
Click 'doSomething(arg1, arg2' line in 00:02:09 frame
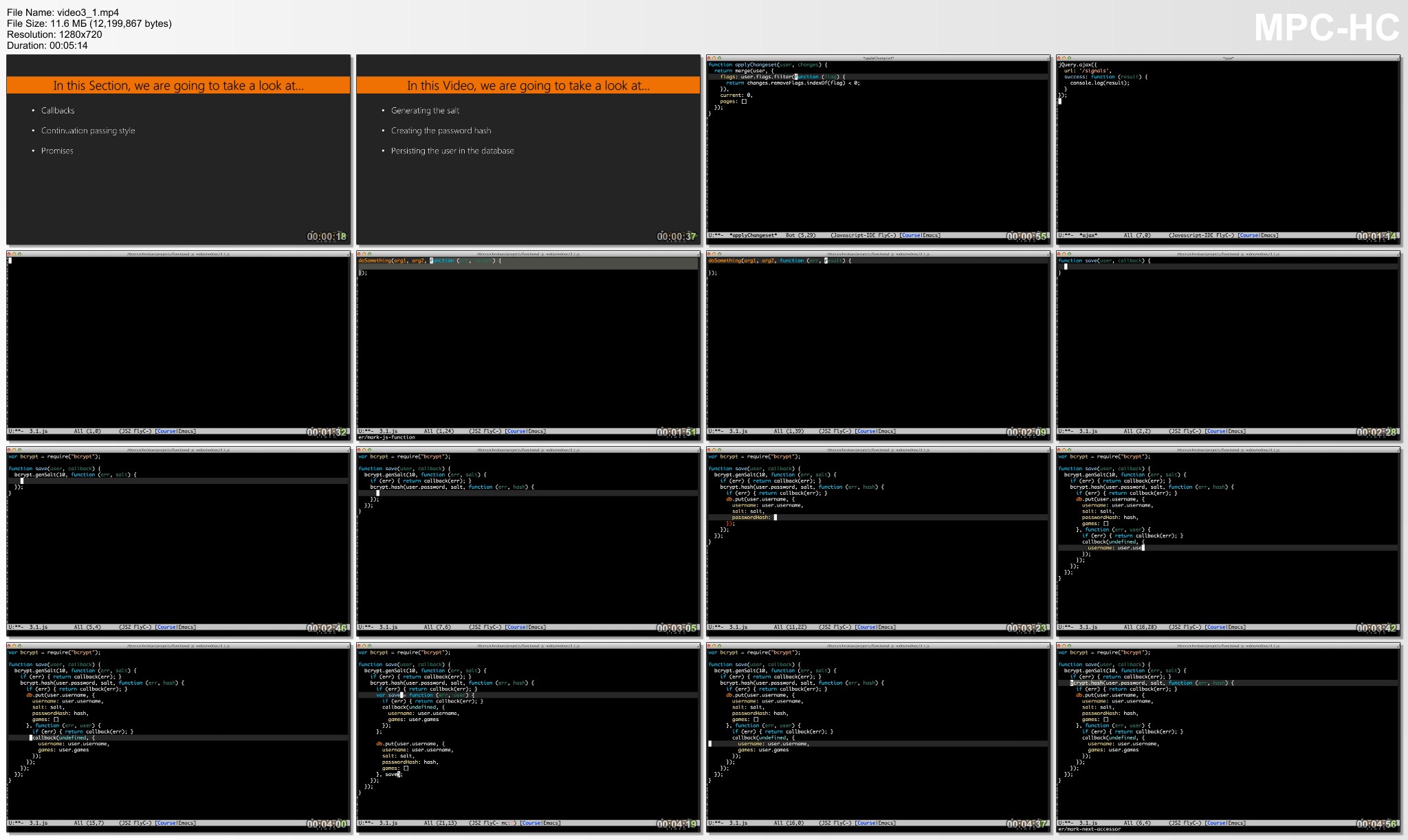coord(780,261)
